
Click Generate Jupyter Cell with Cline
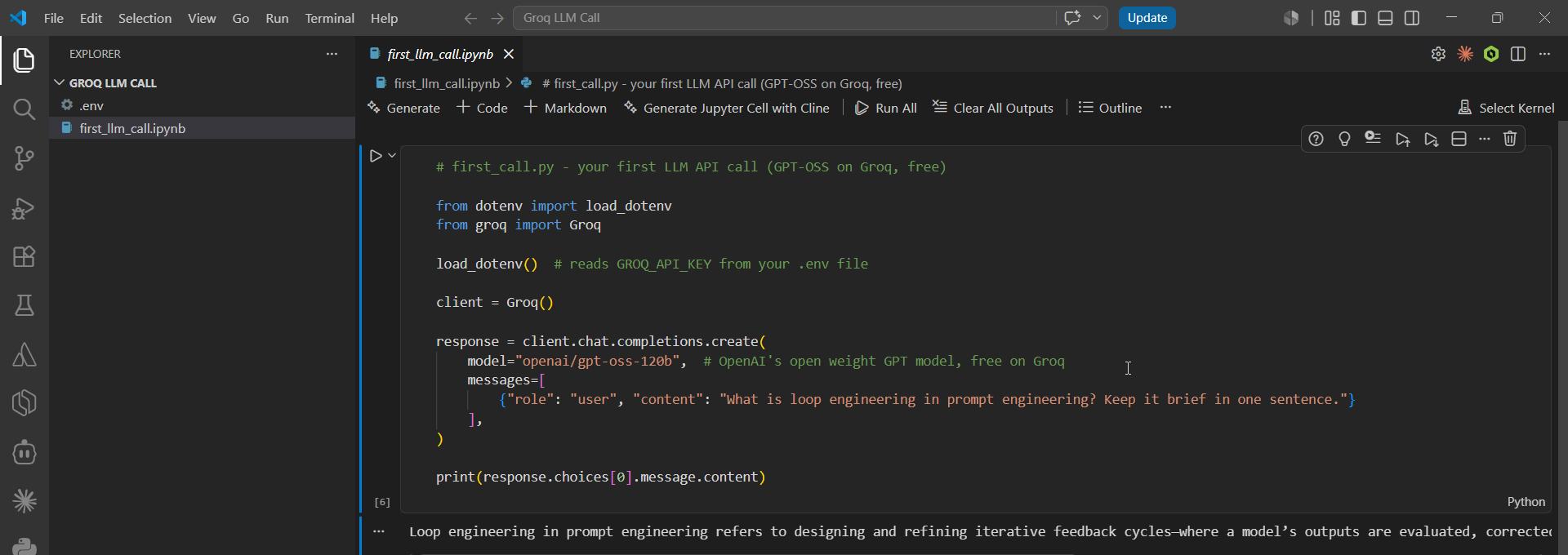(x=727, y=108)
